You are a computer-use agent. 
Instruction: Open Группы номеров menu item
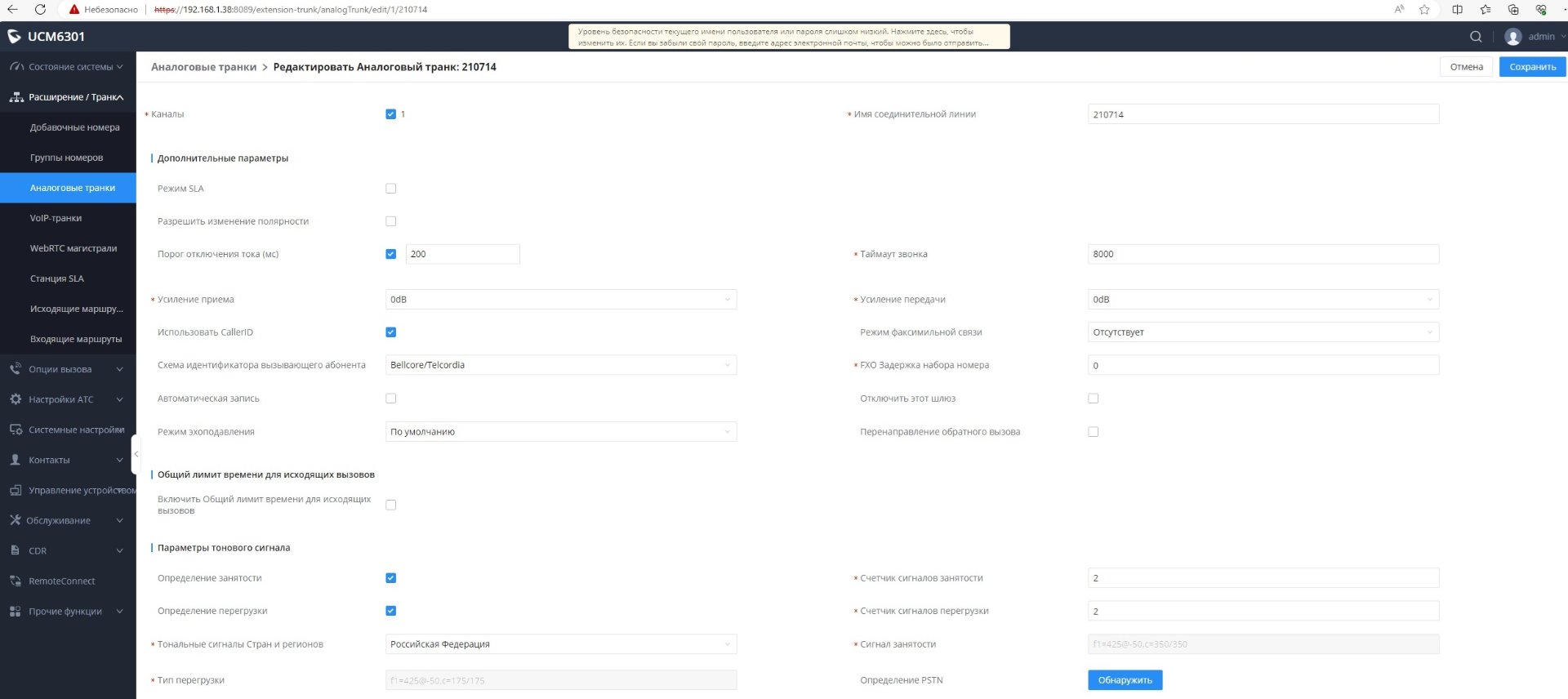68,158
